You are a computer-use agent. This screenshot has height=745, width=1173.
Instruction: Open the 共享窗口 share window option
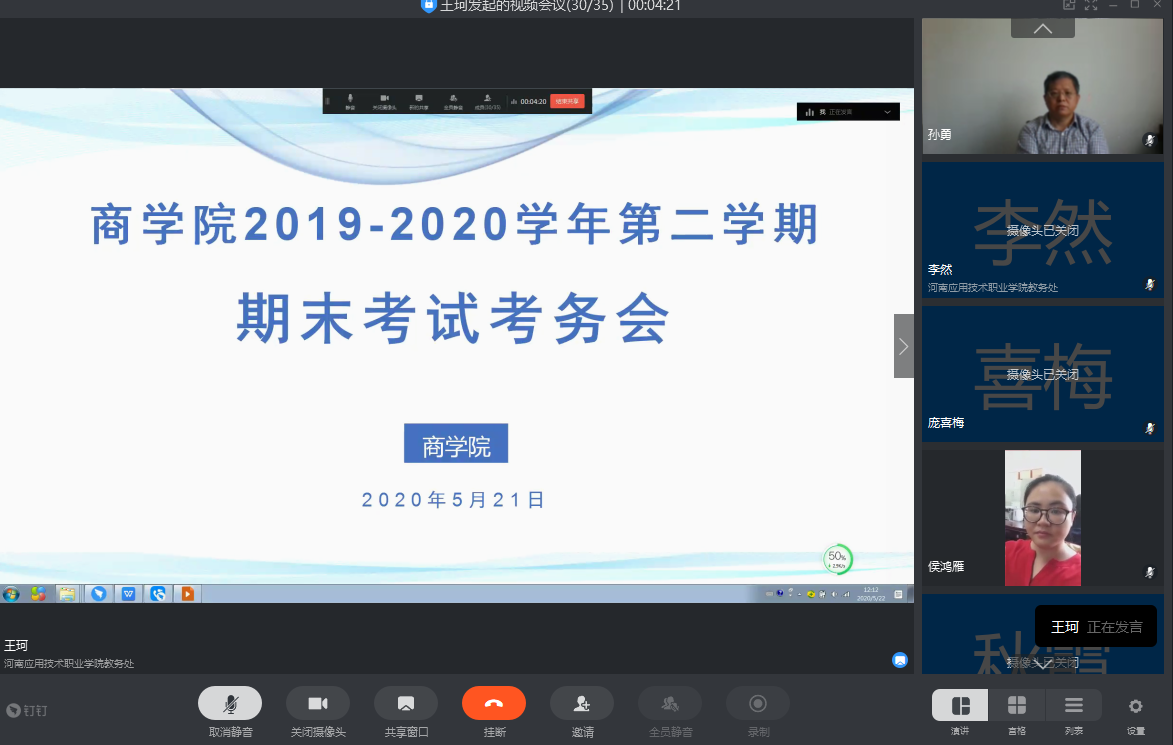pyautogui.click(x=406, y=703)
